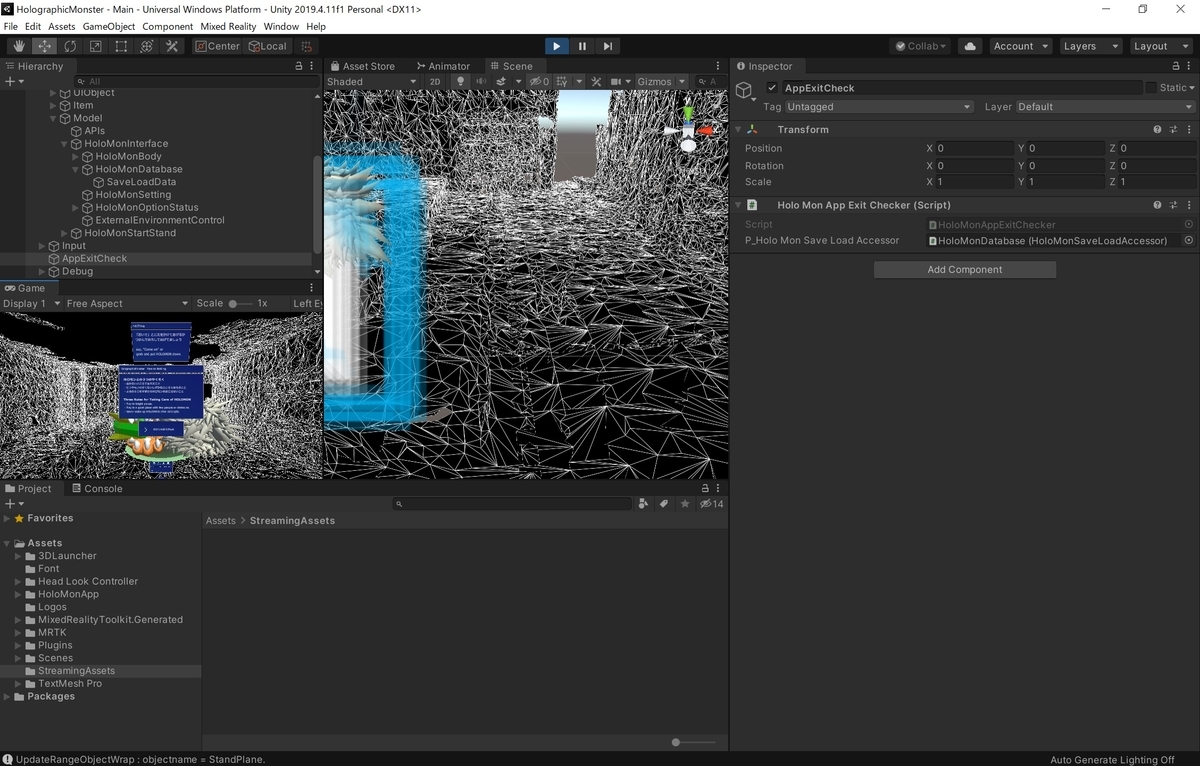Collapse Holo Mon App Exit Checker component
1200x766 pixels.
coord(738,205)
